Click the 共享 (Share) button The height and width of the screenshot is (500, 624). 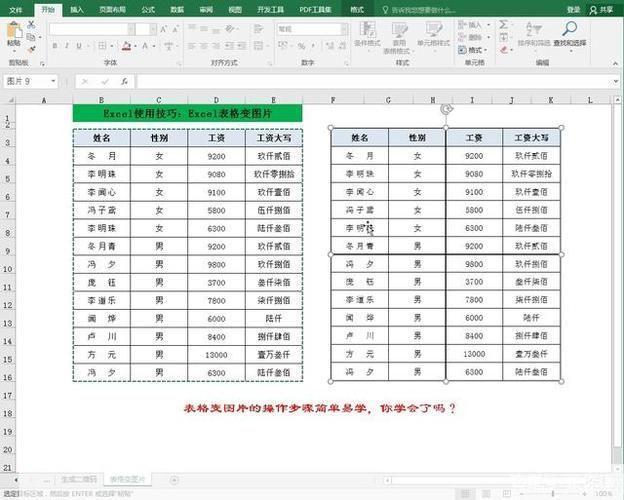[x=601, y=10]
